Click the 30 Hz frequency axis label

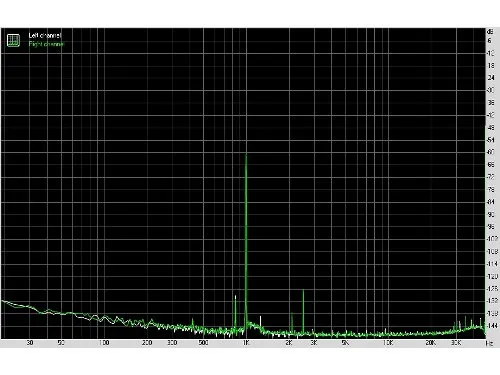(30, 343)
